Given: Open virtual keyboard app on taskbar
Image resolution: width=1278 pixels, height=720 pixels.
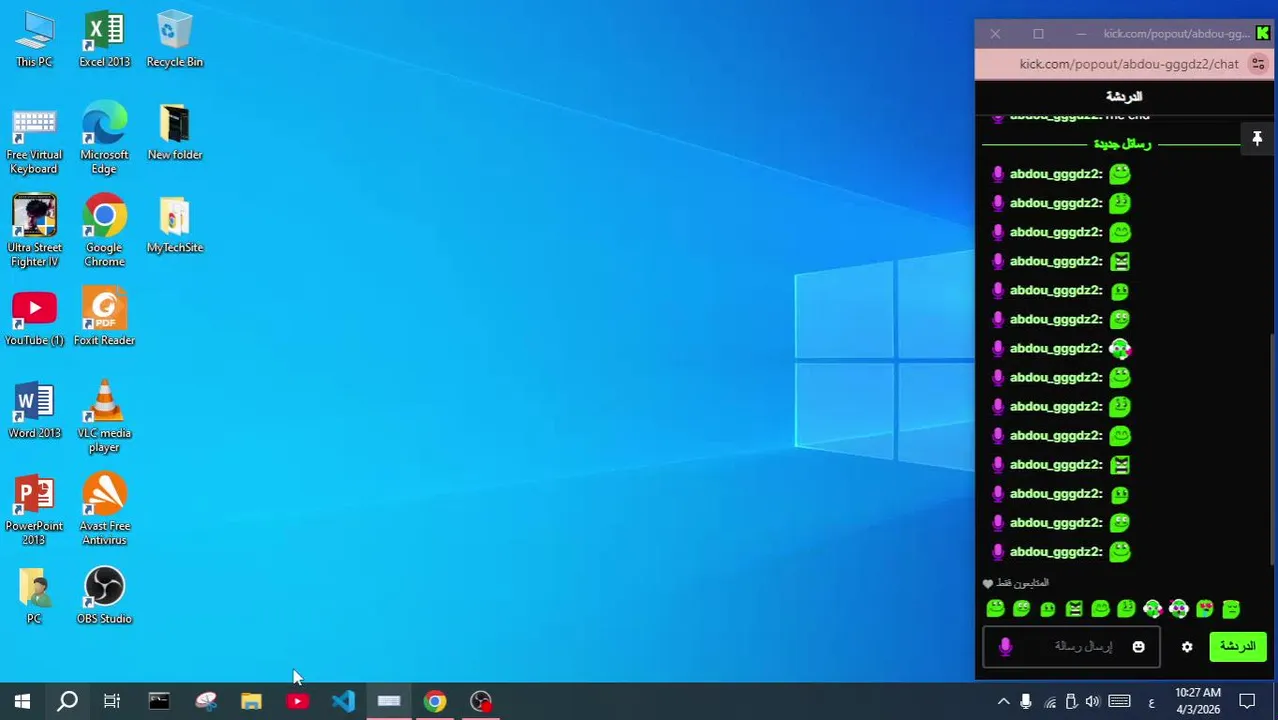Looking at the screenshot, I should point(389,701).
